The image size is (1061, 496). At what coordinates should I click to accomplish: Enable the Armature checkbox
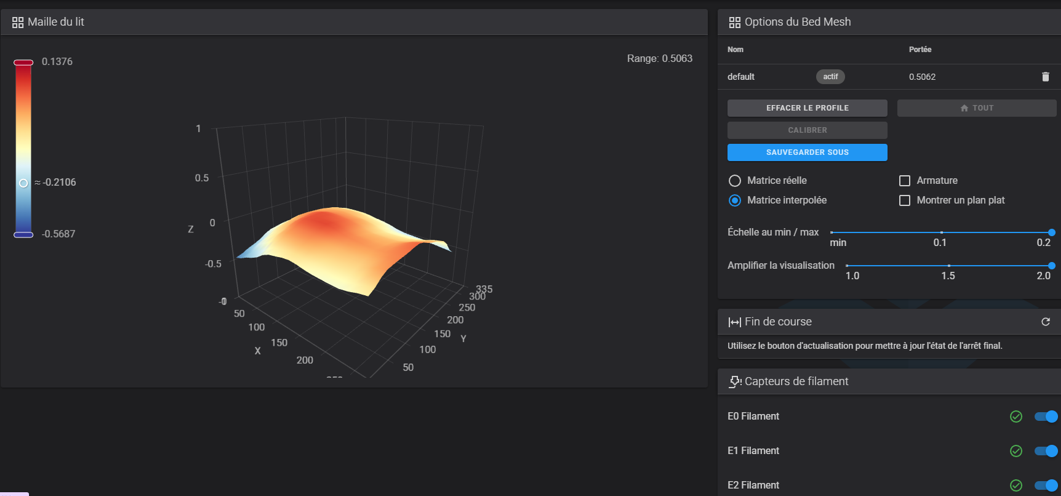pyautogui.click(x=904, y=181)
